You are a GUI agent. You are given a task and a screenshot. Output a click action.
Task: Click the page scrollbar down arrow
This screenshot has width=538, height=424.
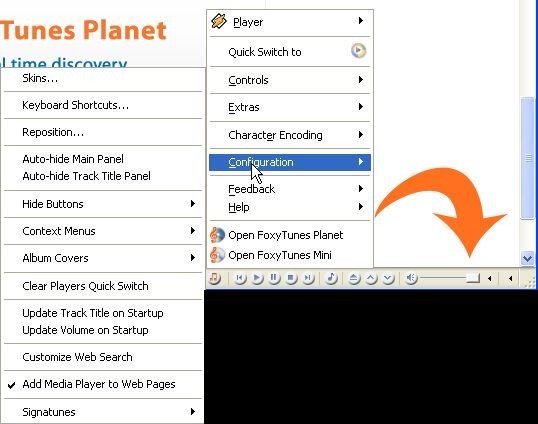point(528,258)
